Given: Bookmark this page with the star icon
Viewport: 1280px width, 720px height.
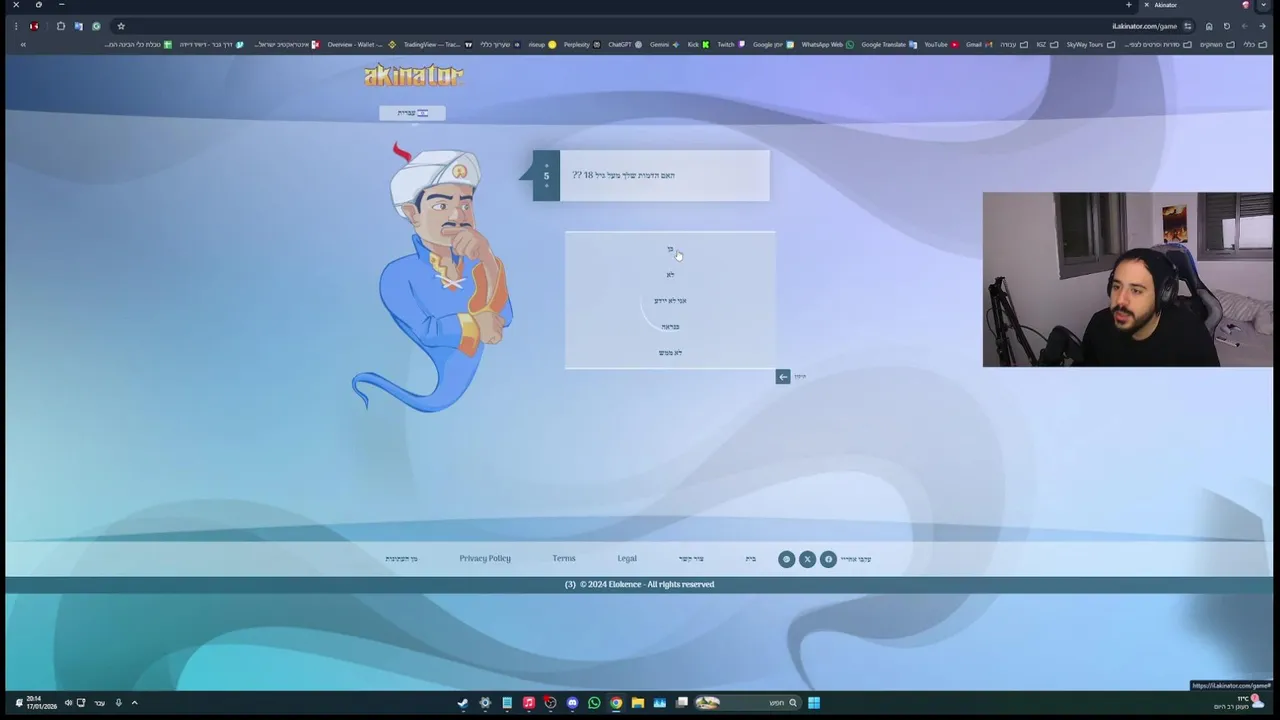Looking at the screenshot, I should [x=121, y=26].
